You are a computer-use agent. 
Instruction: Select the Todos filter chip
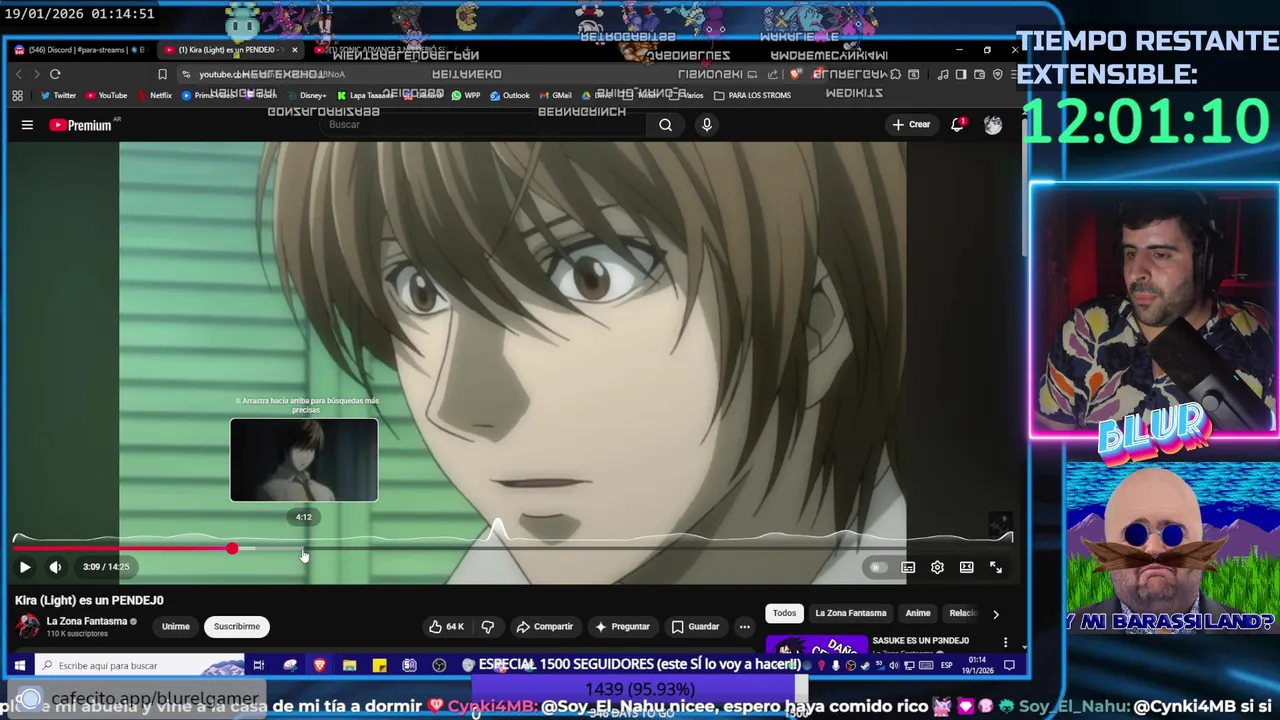(784, 613)
